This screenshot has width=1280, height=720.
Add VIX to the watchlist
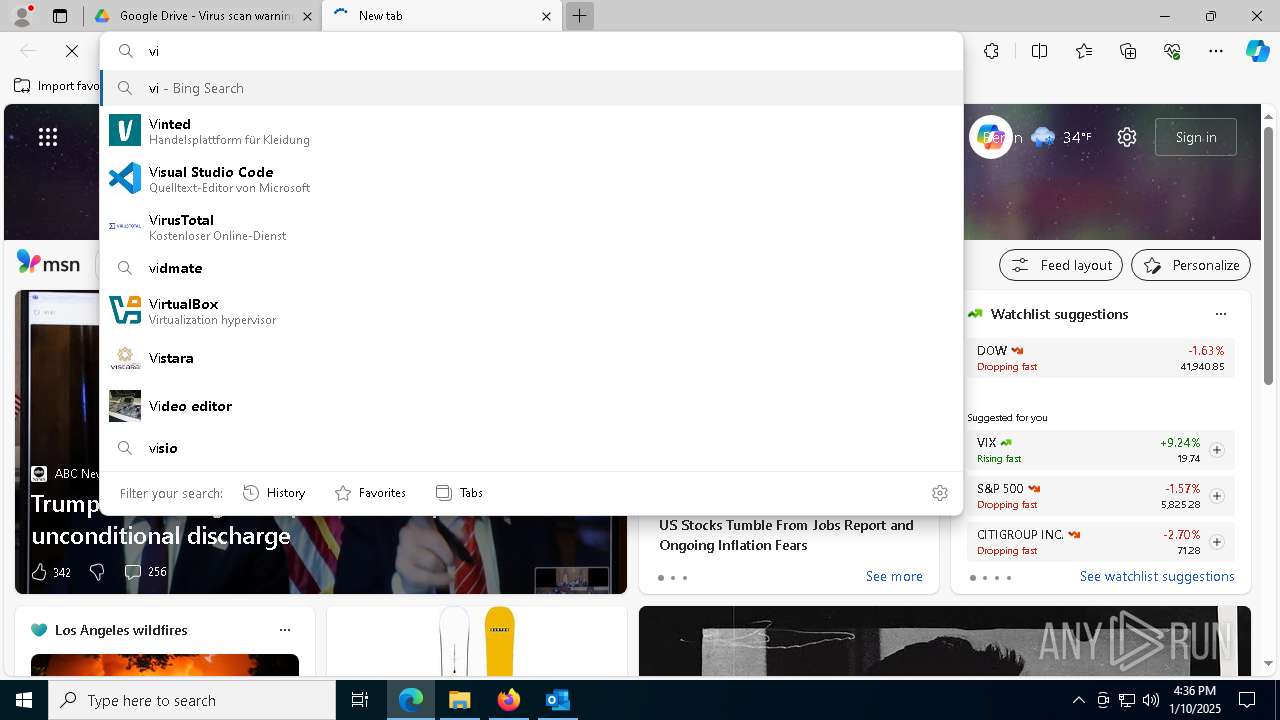pos(1216,450)
